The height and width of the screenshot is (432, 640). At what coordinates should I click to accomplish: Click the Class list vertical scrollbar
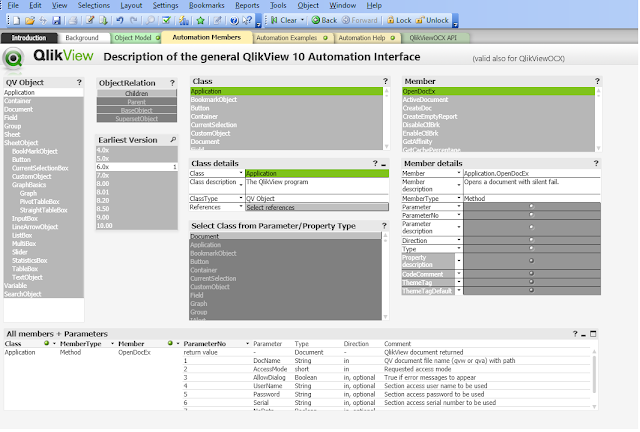pyautogui.click(x=386, y=118)
